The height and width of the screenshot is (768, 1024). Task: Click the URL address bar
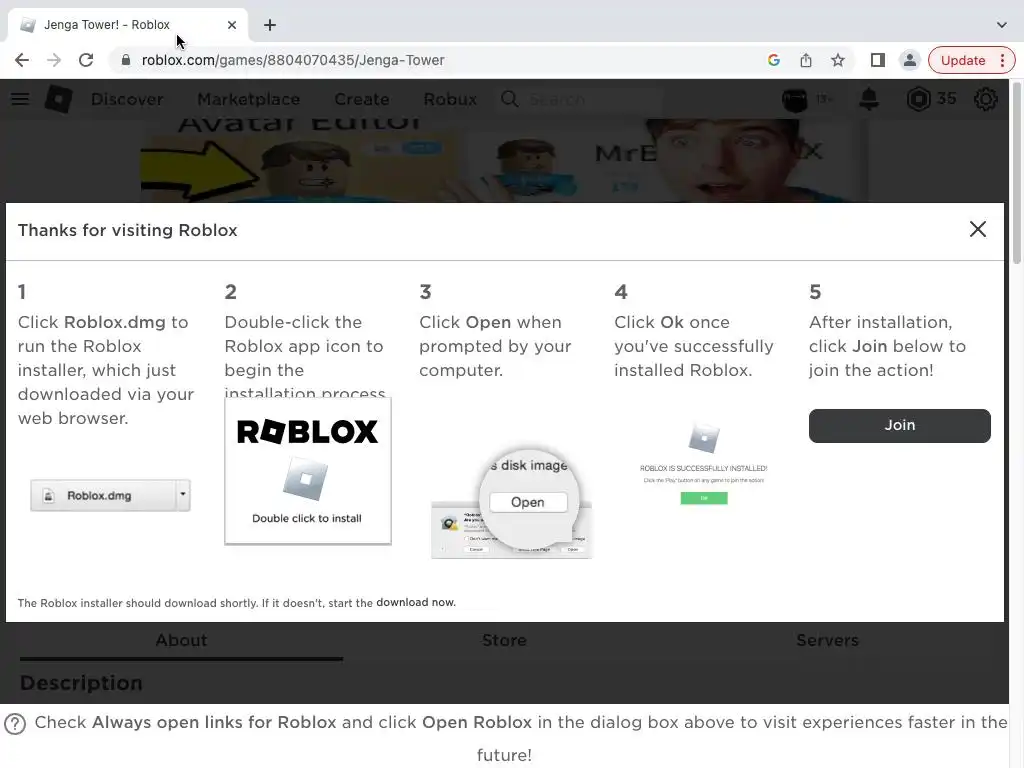pyautogui.click(x=444, y=60)
